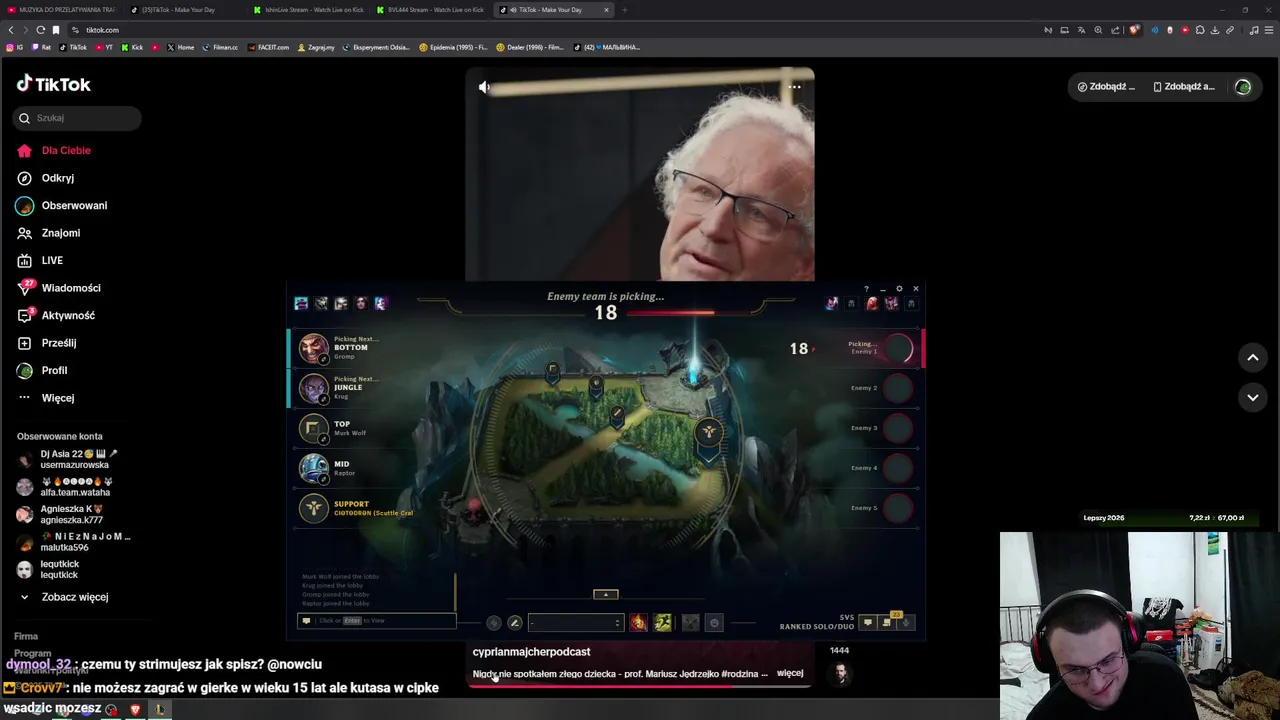The image size is (1280, 720).
Task: Open the League chat bubble icon
Action: tap(867, 622)
